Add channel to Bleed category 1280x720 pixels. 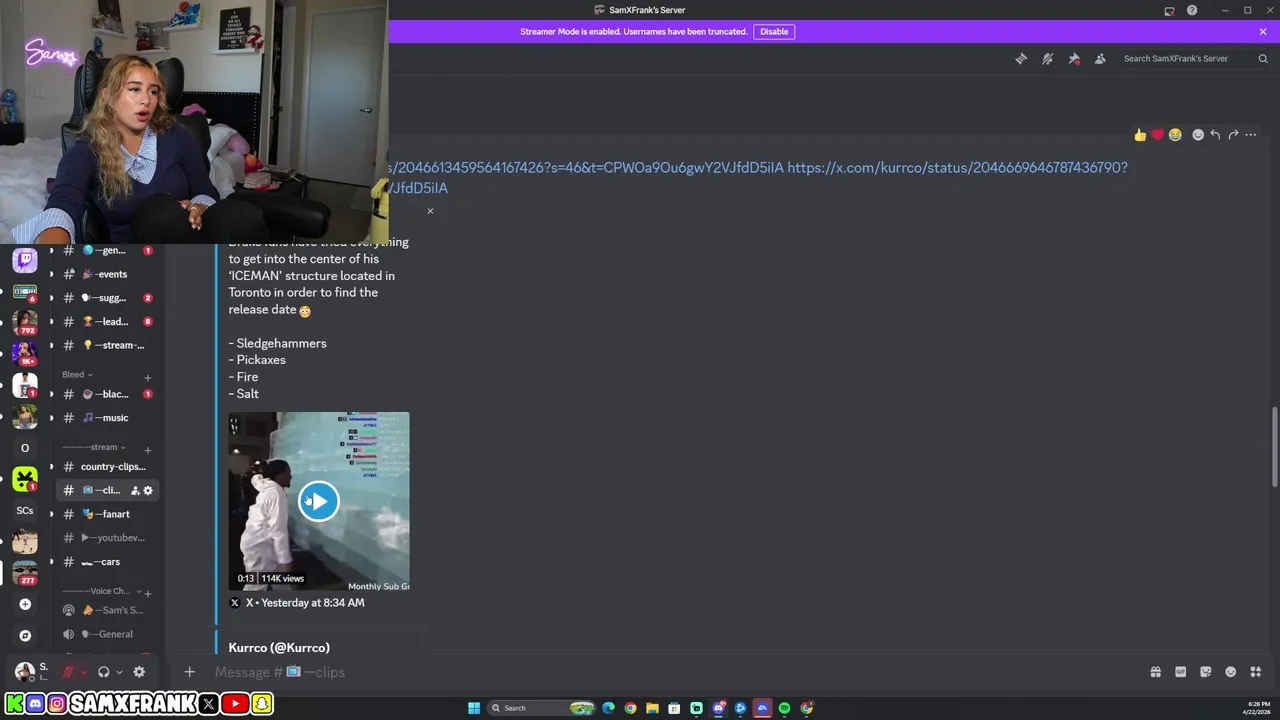click(x=148, y=377)
